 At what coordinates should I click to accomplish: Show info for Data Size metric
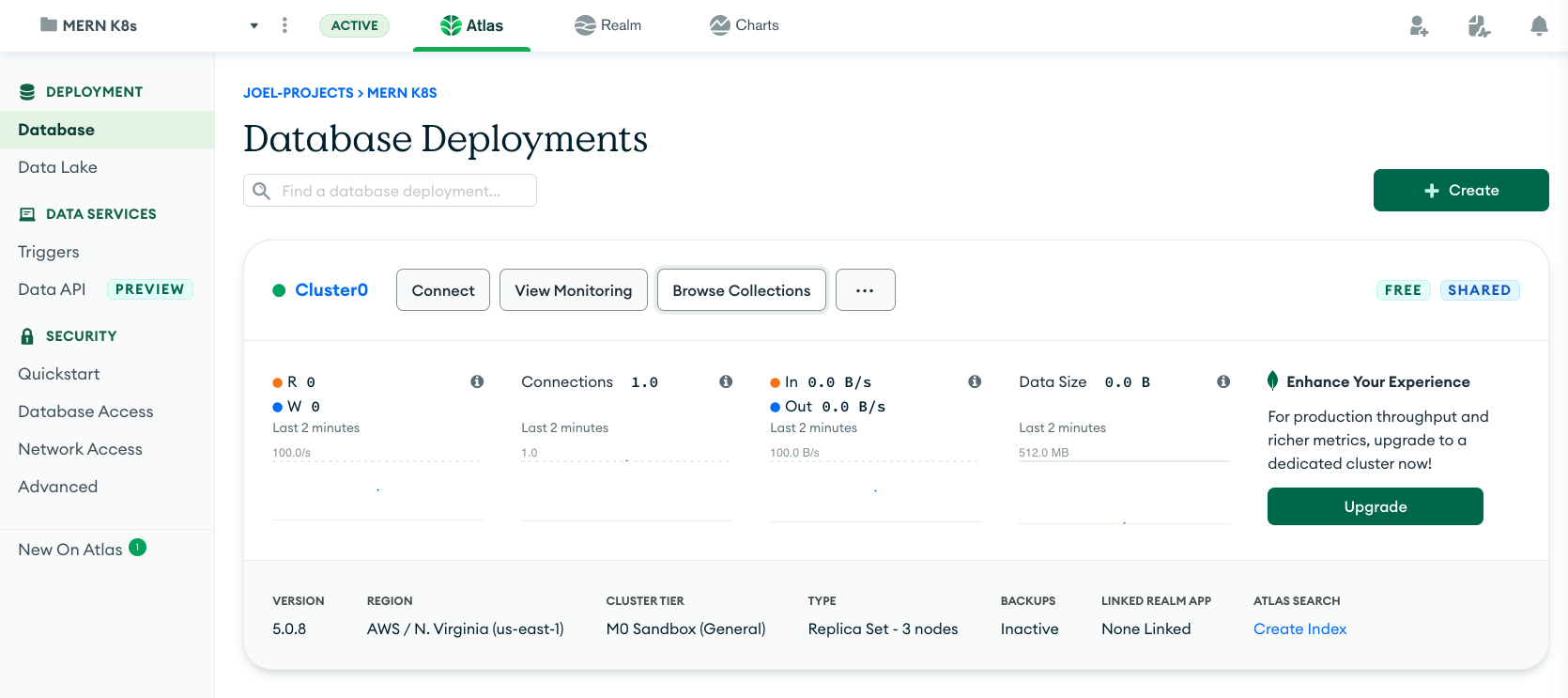click(x=1223, y=381)
